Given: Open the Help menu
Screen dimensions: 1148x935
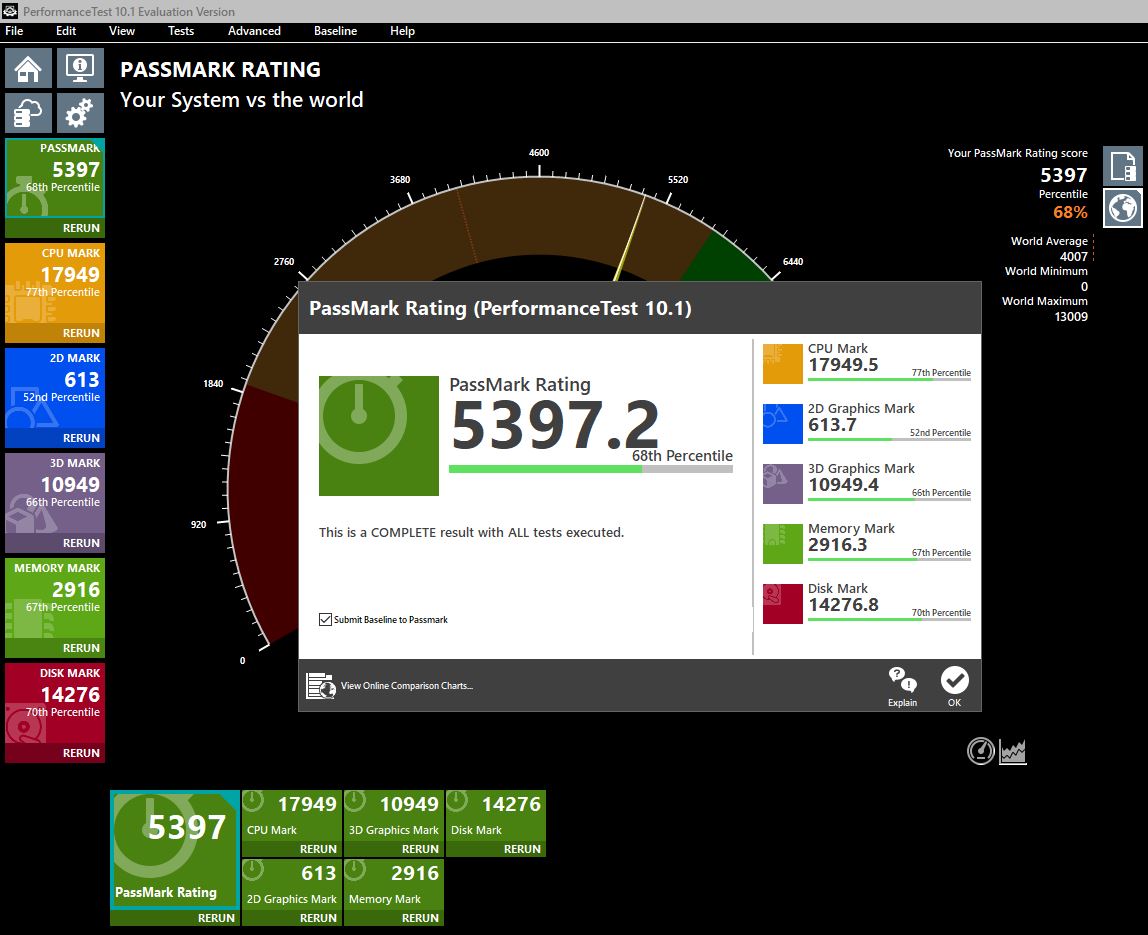Looking at the screenshot, I should tap(402, 31).
